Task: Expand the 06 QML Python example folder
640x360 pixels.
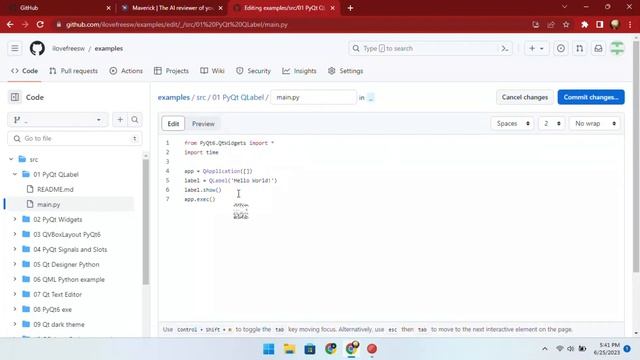Action: click(15, 280)
